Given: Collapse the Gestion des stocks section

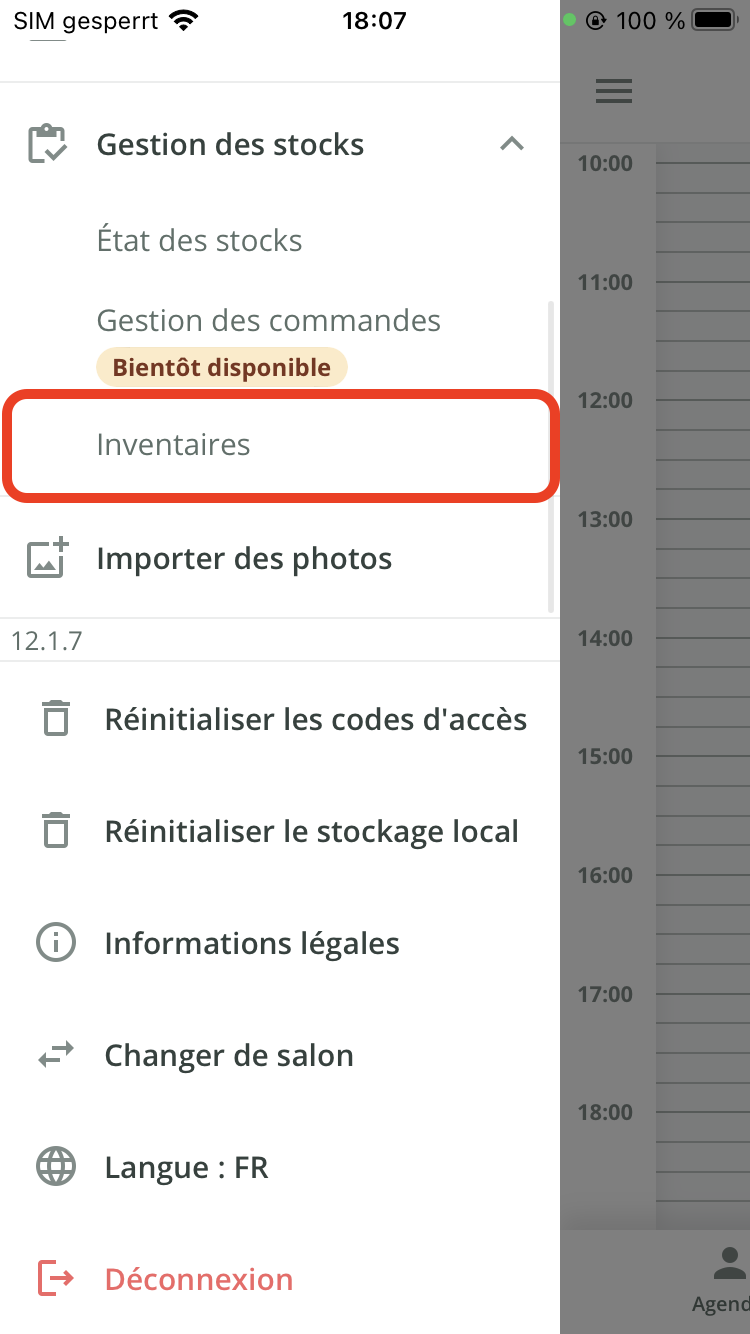Looking at the screenshot, I should pyautogui.click(x=512, y=144).
